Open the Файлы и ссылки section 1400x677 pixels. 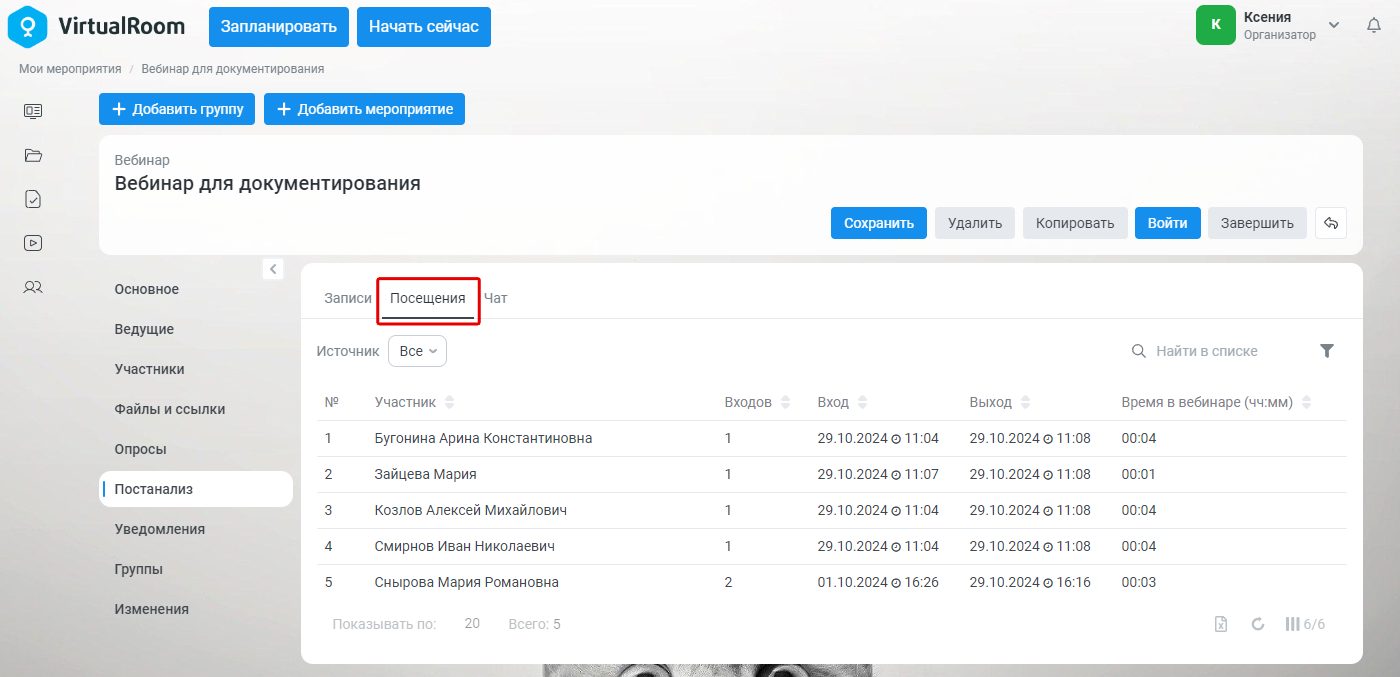click(x=170, y=409)
